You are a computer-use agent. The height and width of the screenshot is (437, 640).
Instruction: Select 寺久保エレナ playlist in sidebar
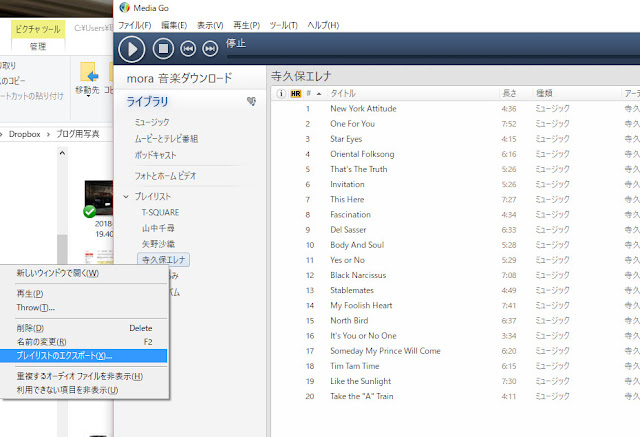tap(164, 260)
